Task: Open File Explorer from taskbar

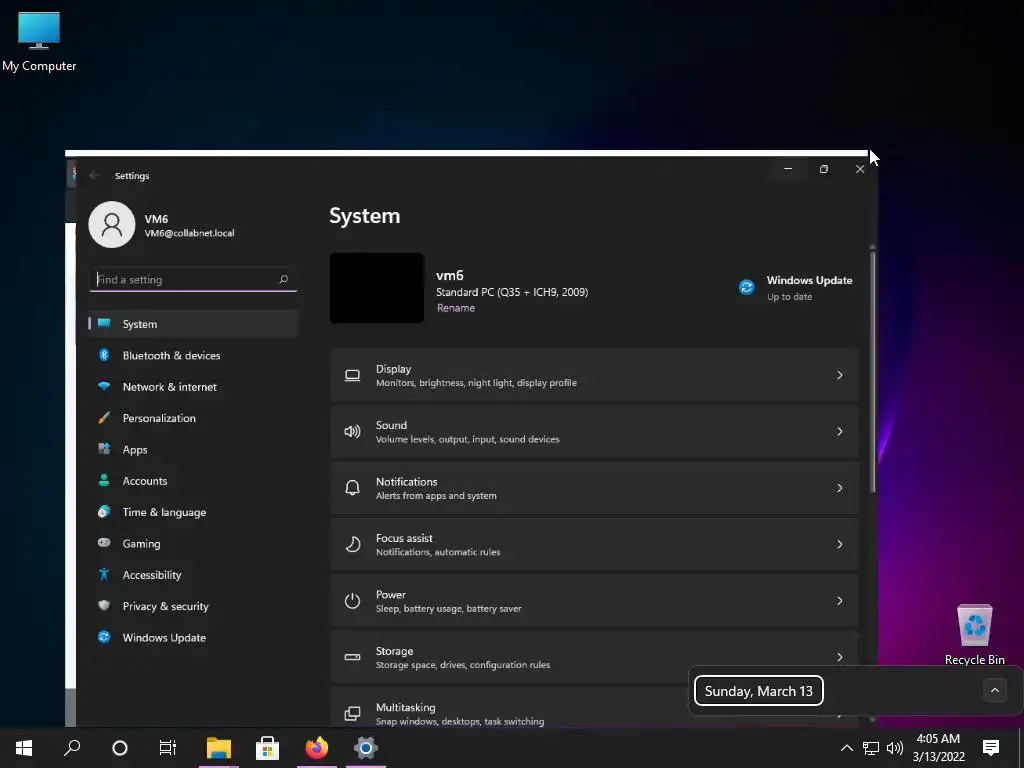Action: point(219,748)
